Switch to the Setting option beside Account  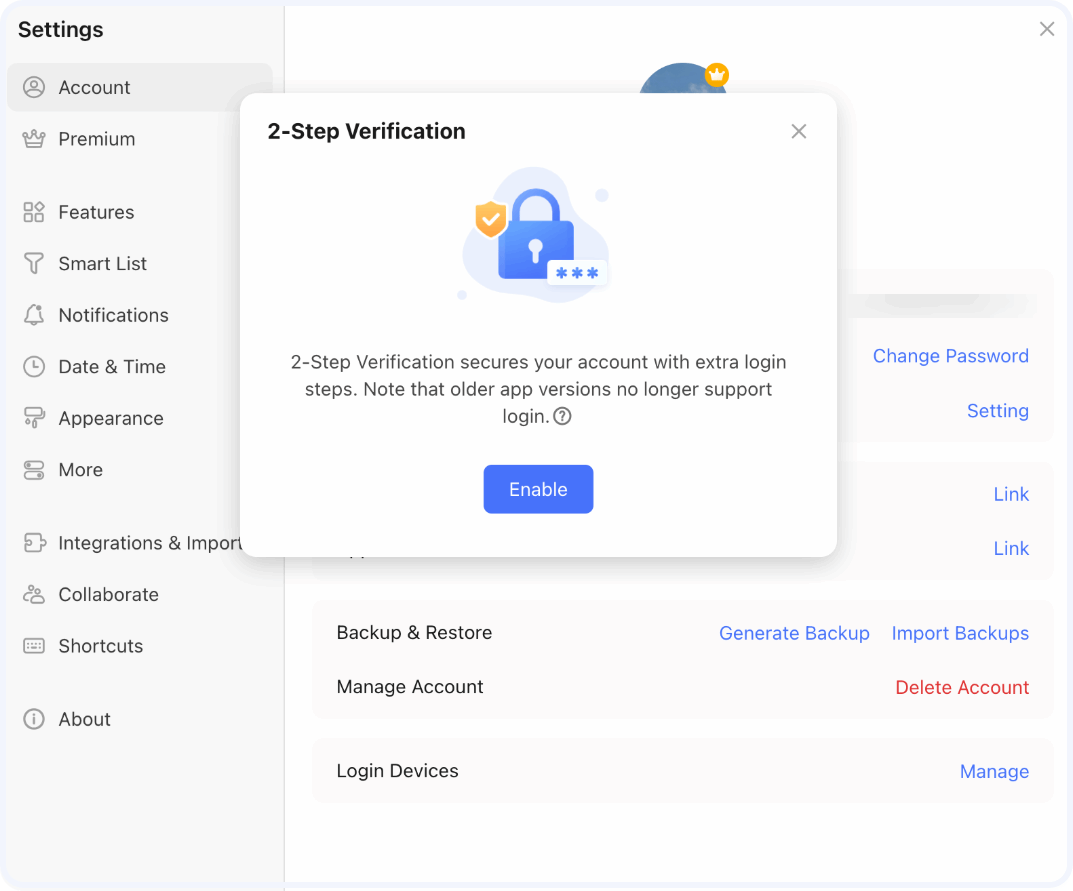click(997, 411)
